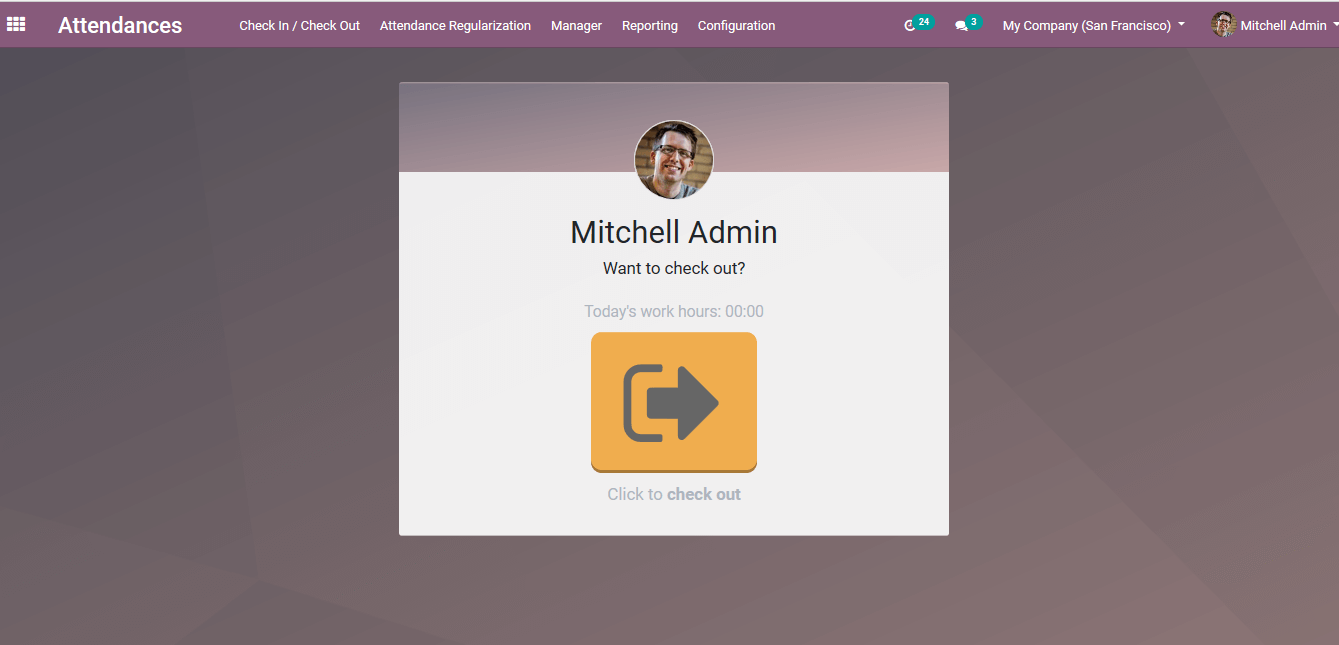
Task: Open the Configuration menu
Action: (736, 26)
